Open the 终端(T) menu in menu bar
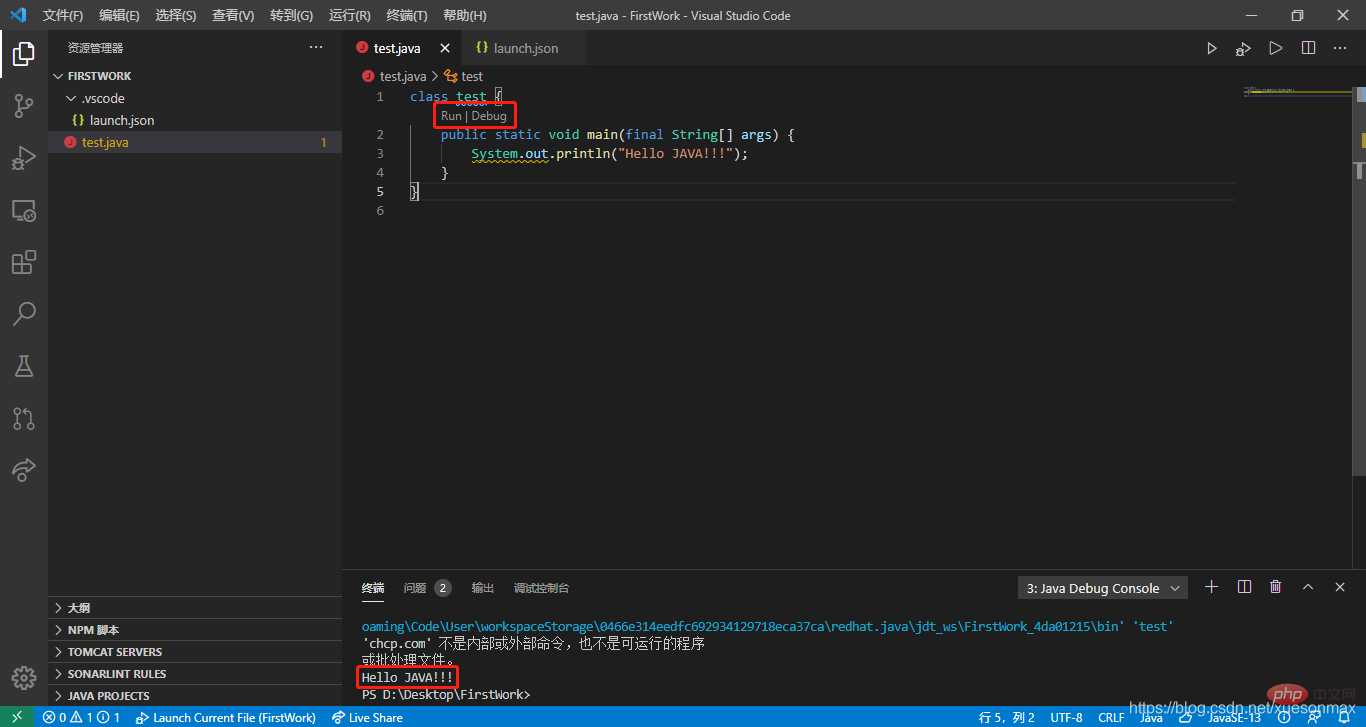Image resolution: width=1366 pixels, height=727 pixels. click(x=406, y=15)
